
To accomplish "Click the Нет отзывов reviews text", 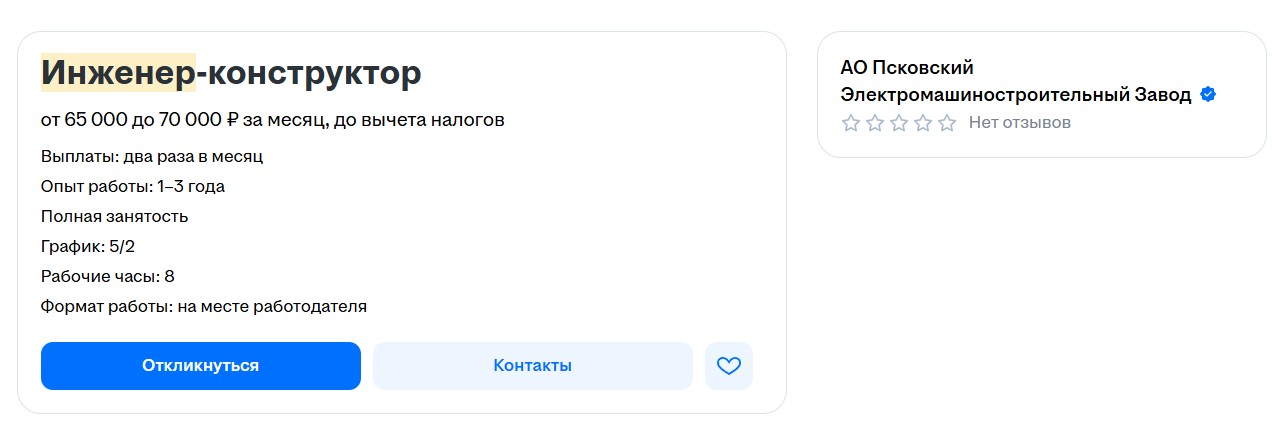I will 1019,123.
